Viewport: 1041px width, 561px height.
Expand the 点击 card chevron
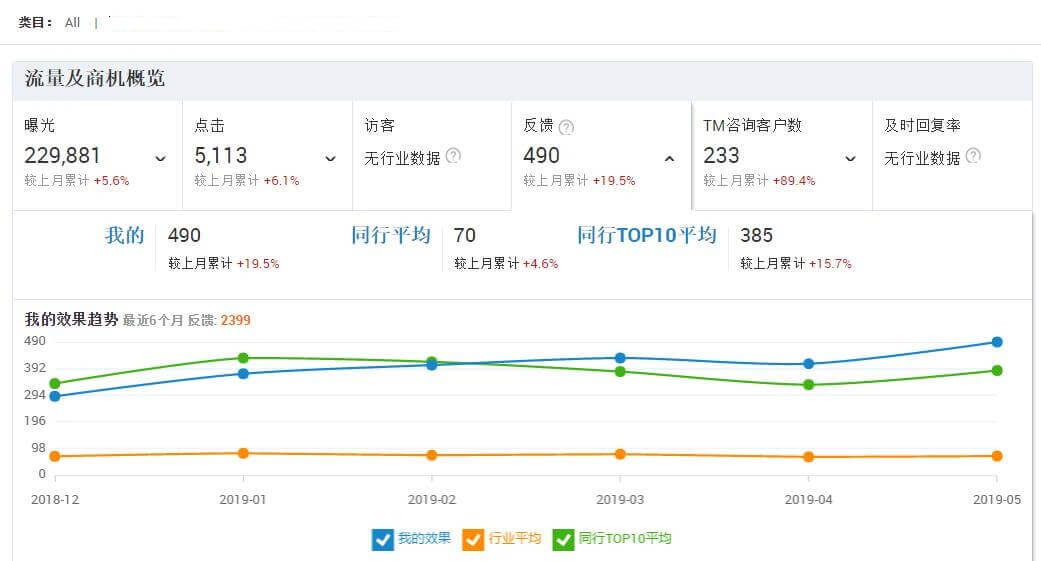[330, 158]
